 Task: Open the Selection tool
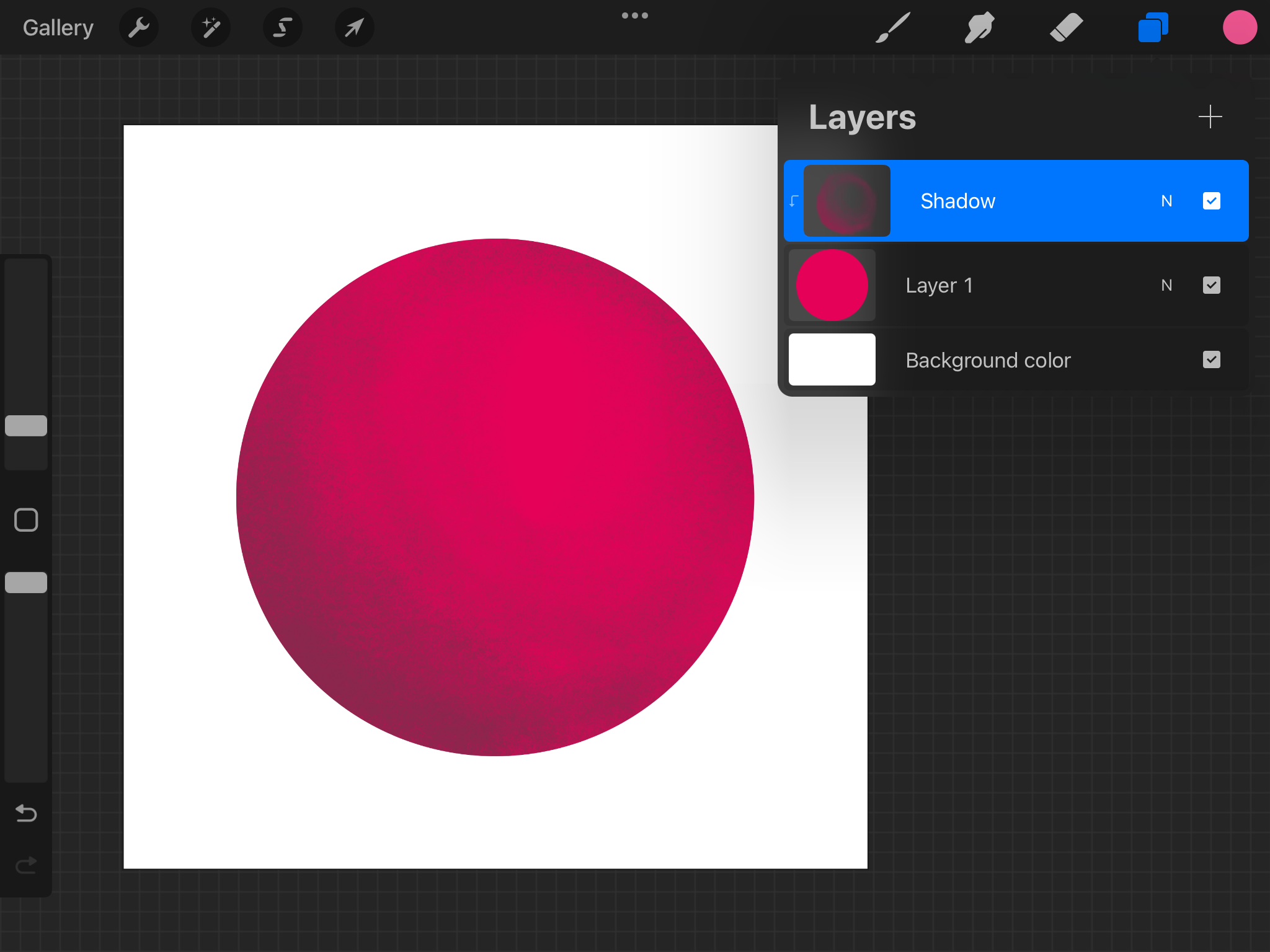pos(282,27)
